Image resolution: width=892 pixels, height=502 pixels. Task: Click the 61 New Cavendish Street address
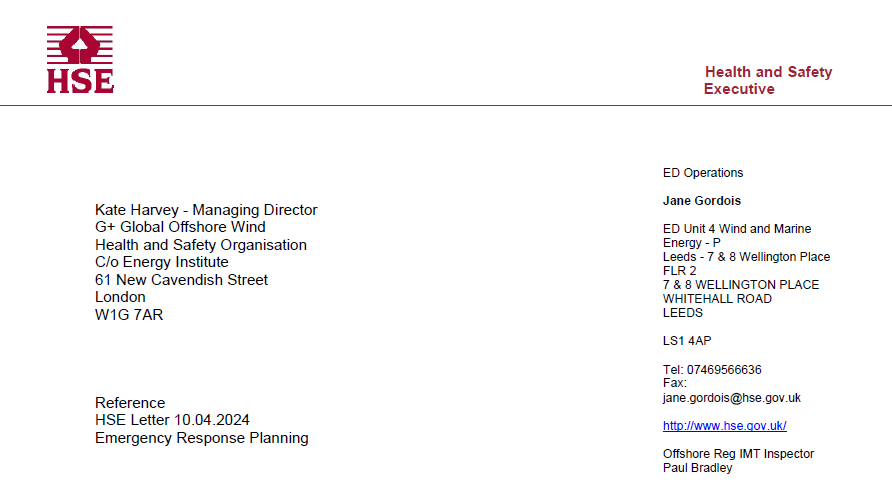(181, 280)
